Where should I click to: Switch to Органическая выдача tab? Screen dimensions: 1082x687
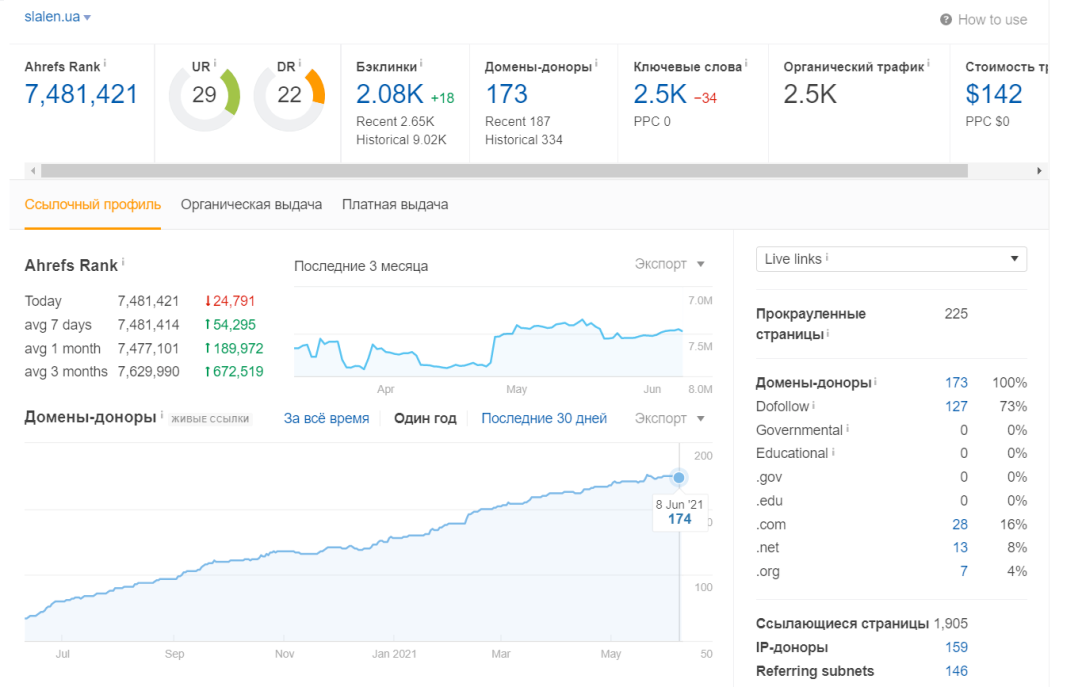[251, 204]
